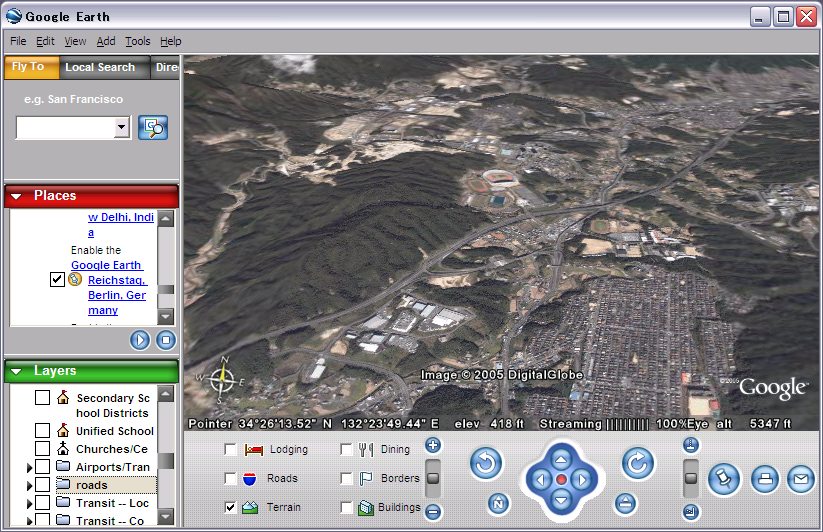Click the zoom slider handle
The height and width of the screenshot is (532, 823).
tap(433, 479)
